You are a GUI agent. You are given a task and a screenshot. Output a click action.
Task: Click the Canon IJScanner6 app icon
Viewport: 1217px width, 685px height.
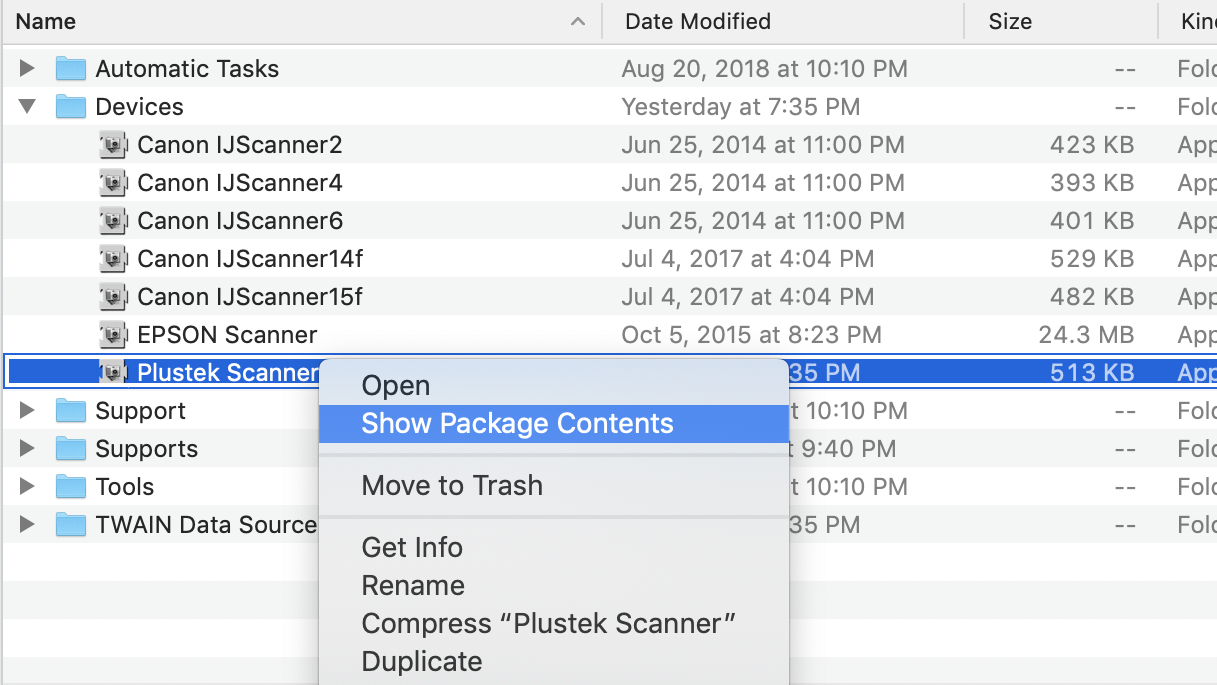click(x=114, y=221)
